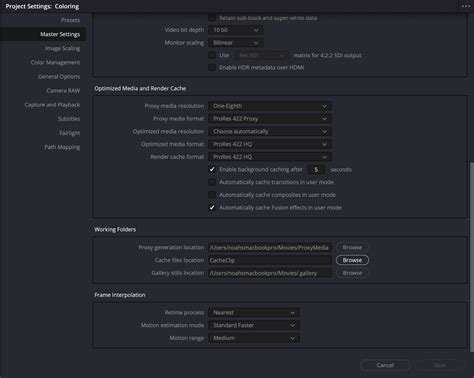Open Proxy media resolution dropdown
Image resolution: width=474 pixels, height=378 pixels.
point(270,106)
